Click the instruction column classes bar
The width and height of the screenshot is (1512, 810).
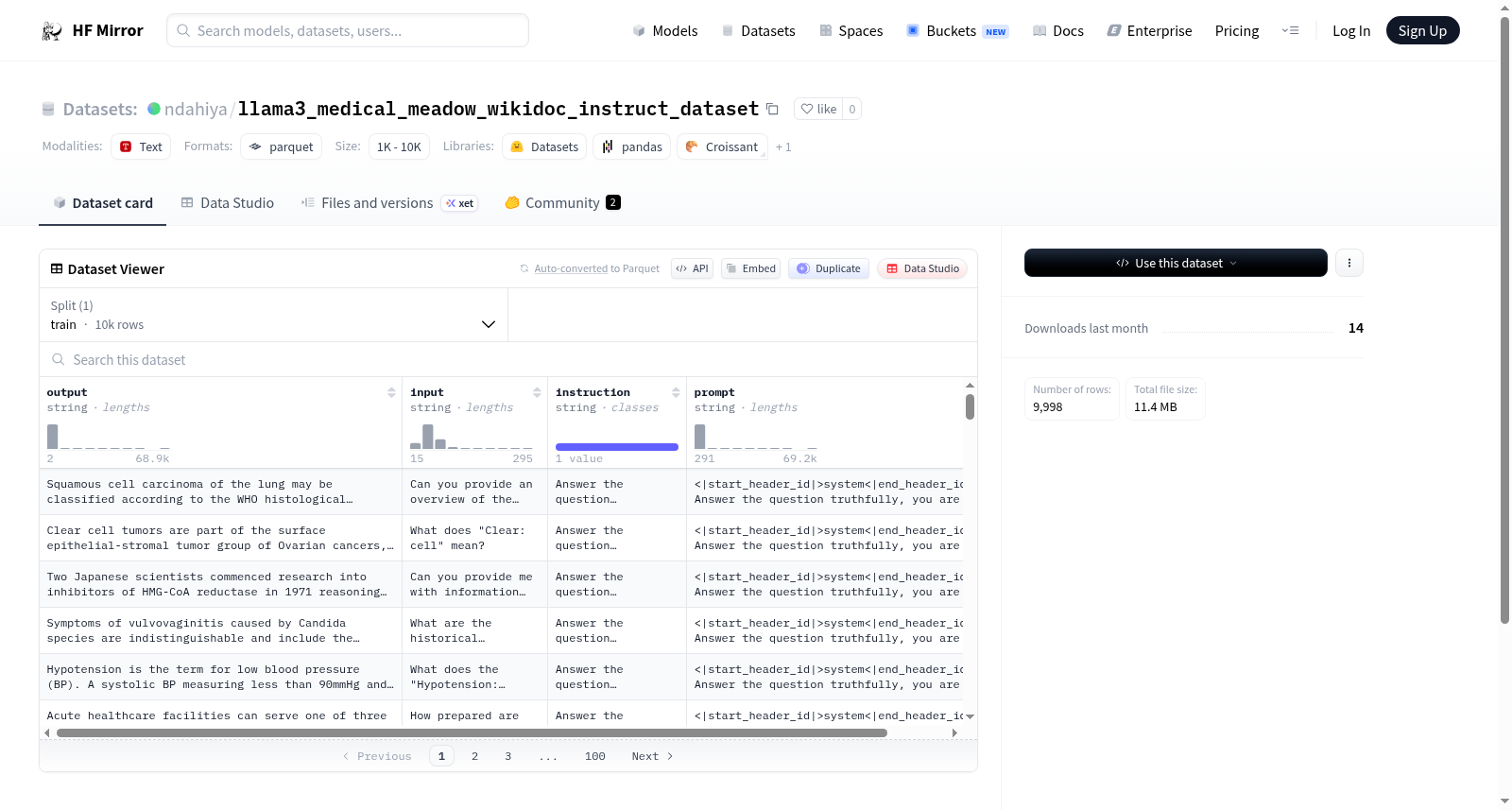coord(617,446)
